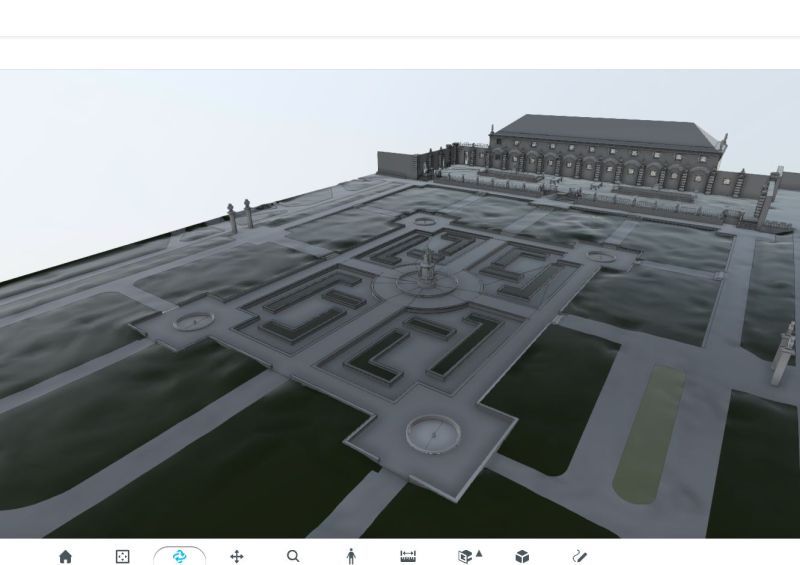800x565 pixels.
Task: Open the Section Analysis tool
Action: click(x=465, y=556)
